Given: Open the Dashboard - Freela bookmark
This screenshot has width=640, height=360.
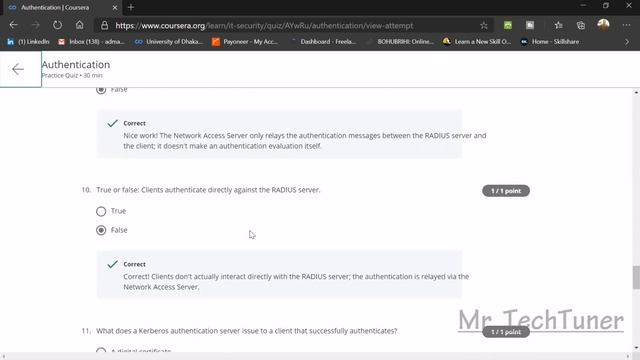Looking at the screenshot, I should pyautogui.click(x=323, y=42).
